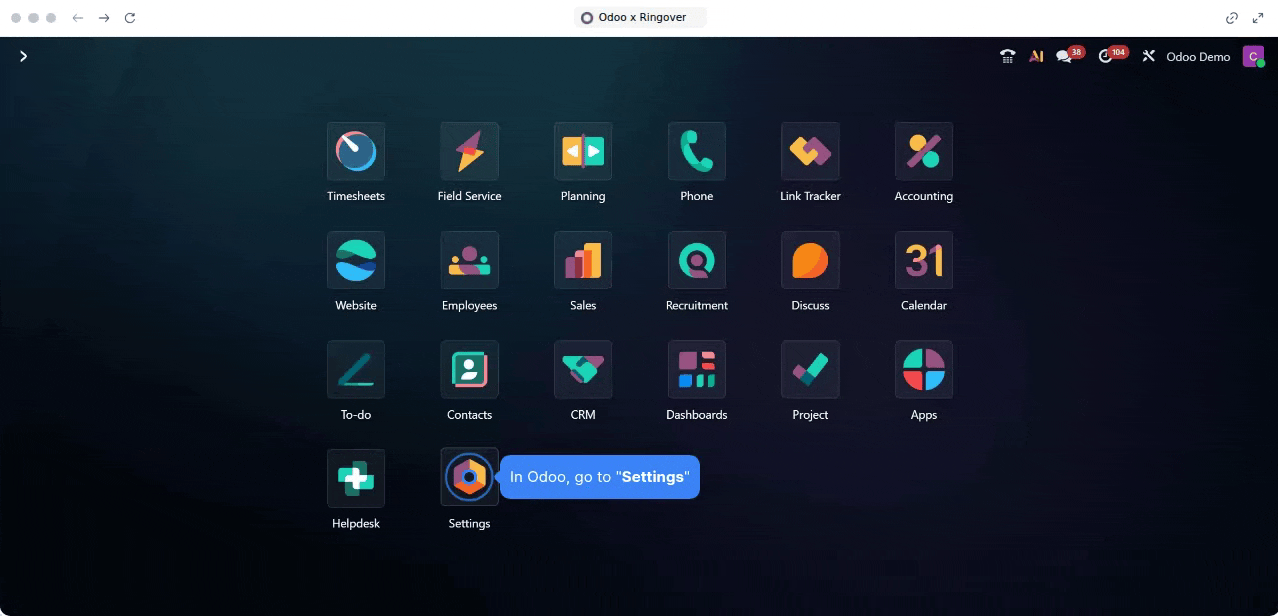Go forward with the browser forward arrow
Image resolution: width=1278 pixels, height=616 pixels.
tap(103, 18)
